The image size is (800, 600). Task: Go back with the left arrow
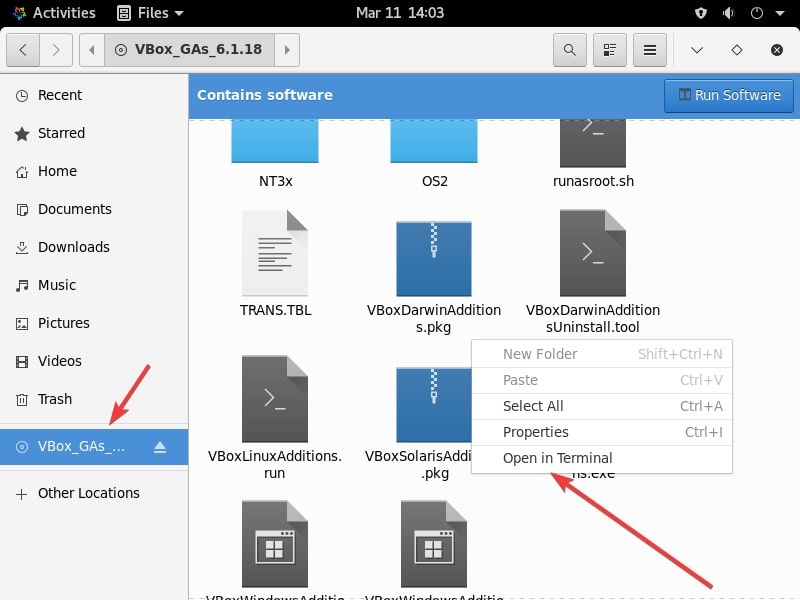pos(23,50)
